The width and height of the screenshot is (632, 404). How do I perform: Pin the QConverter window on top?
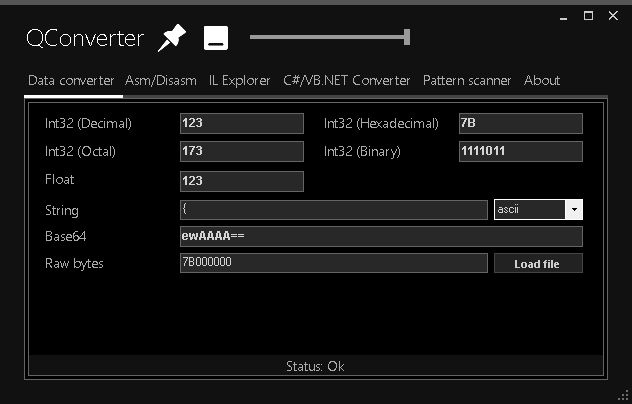[172, 38]
